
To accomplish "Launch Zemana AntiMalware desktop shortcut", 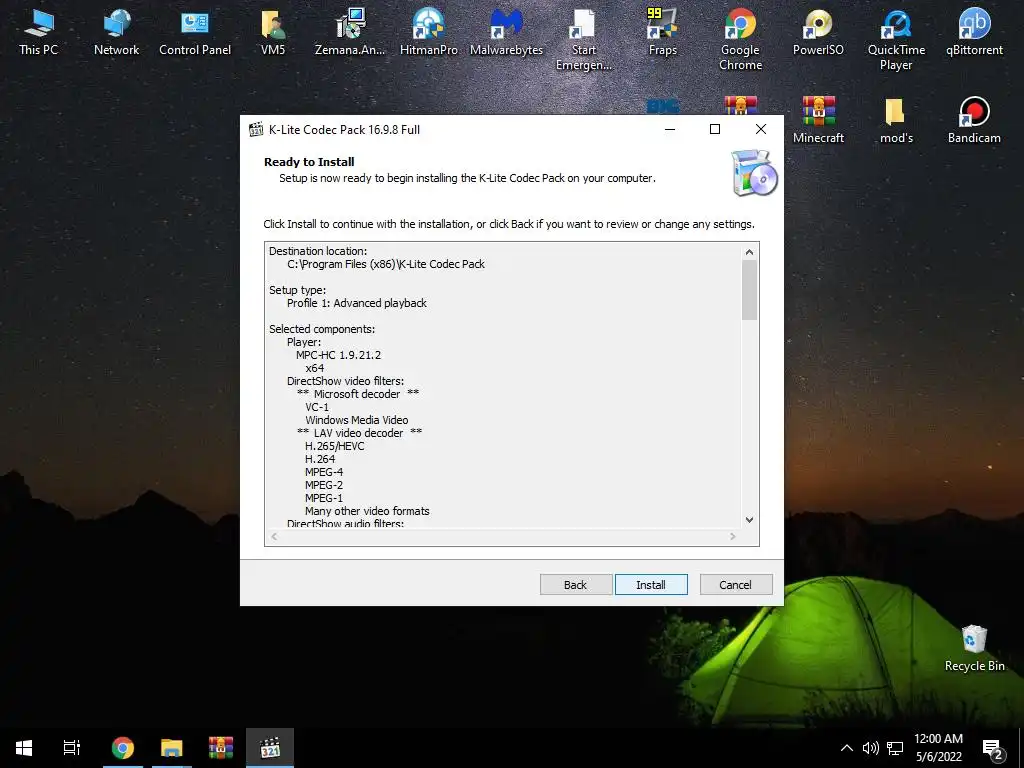I will [x=350, y=31].
